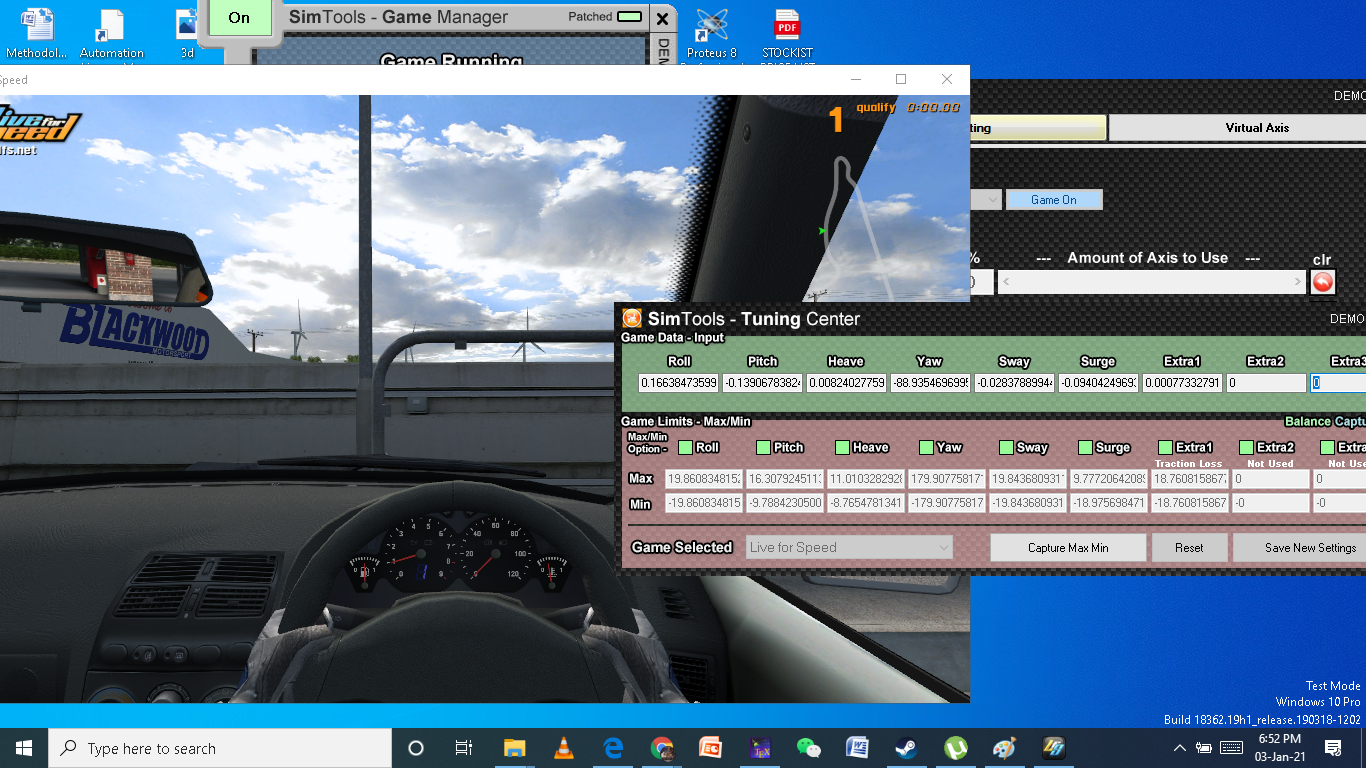Open the Paint palette taskbar icon
The image size is (1366, 768).
(x=1004, y=748)
